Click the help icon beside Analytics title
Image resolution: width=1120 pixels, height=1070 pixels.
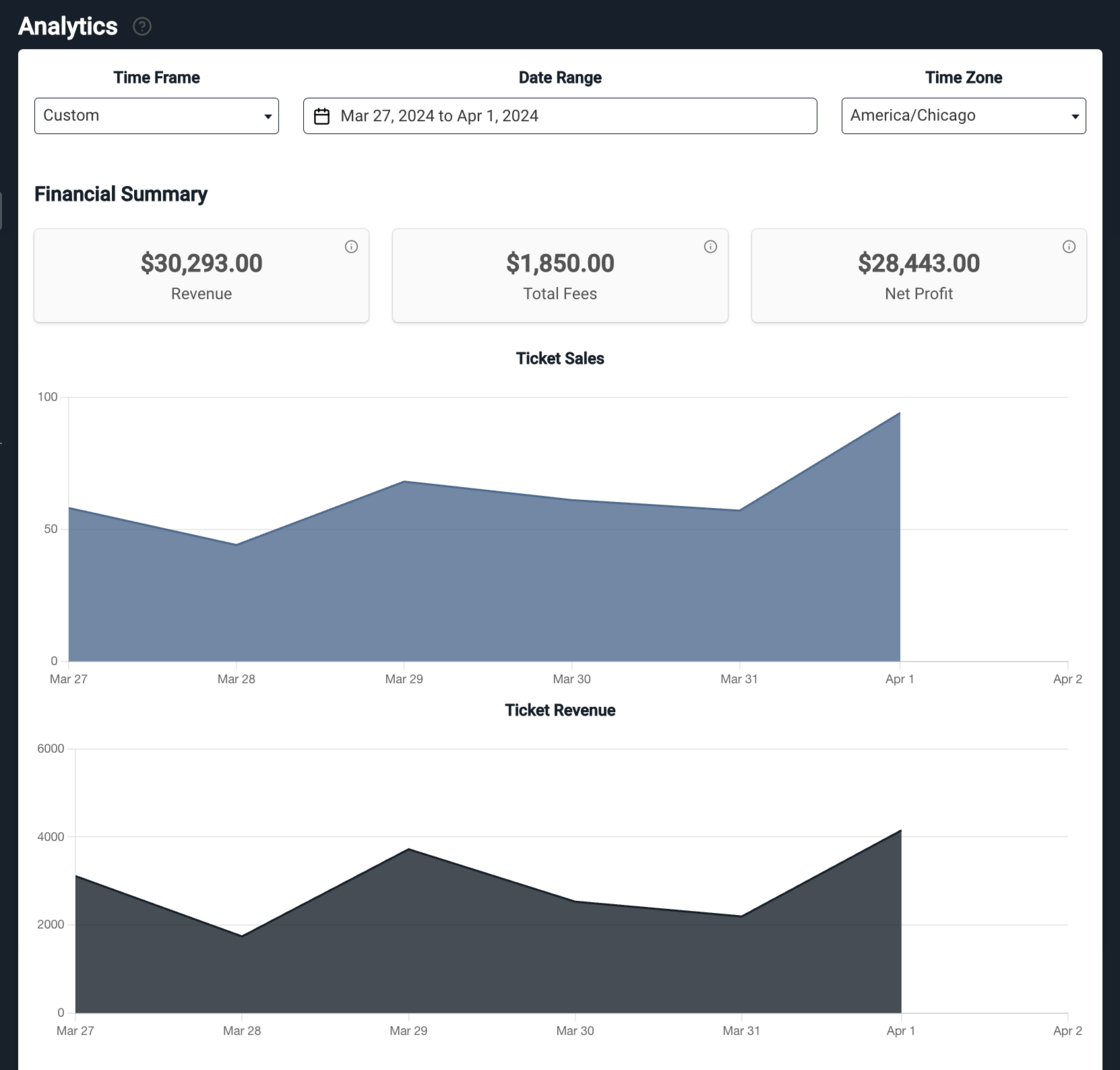tap(142, 27)
